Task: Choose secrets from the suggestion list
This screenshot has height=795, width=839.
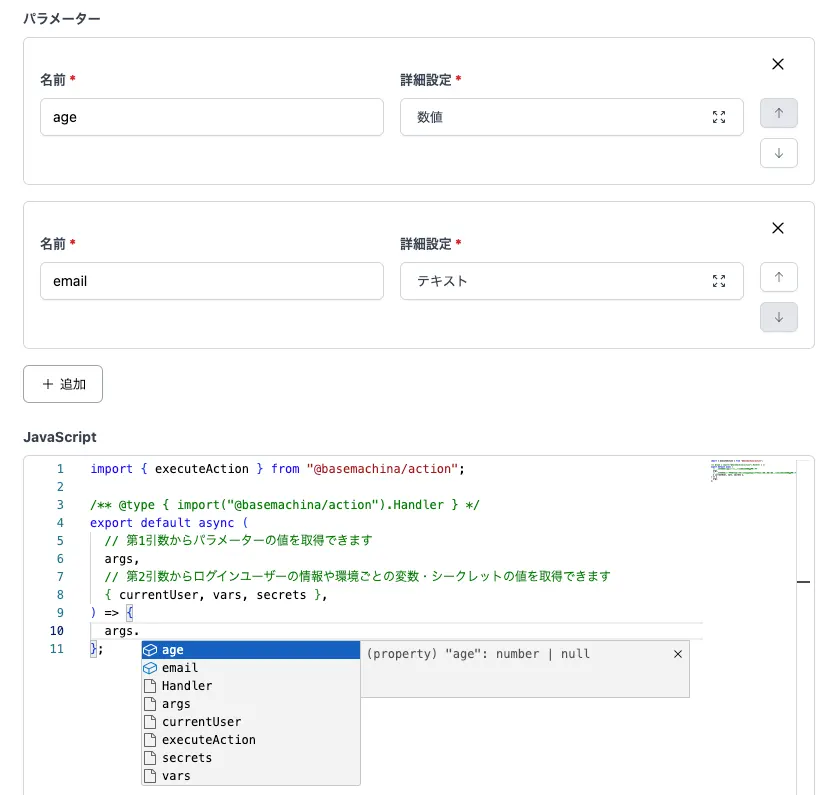Action: pos(251,758)
